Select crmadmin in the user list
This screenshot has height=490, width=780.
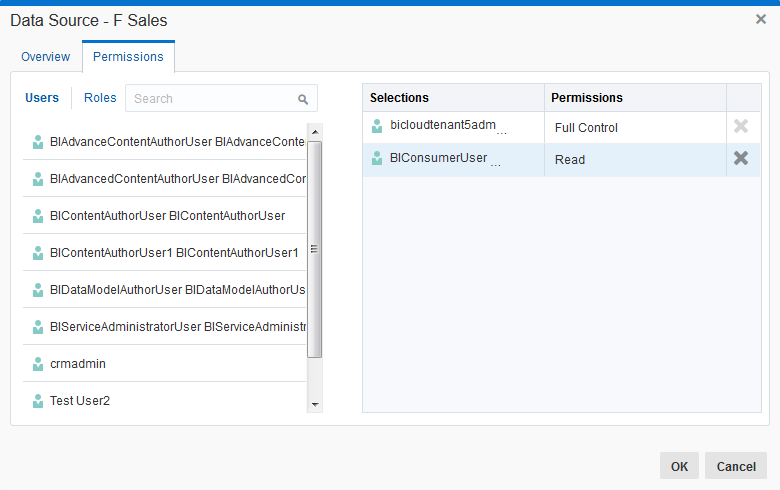165,364
